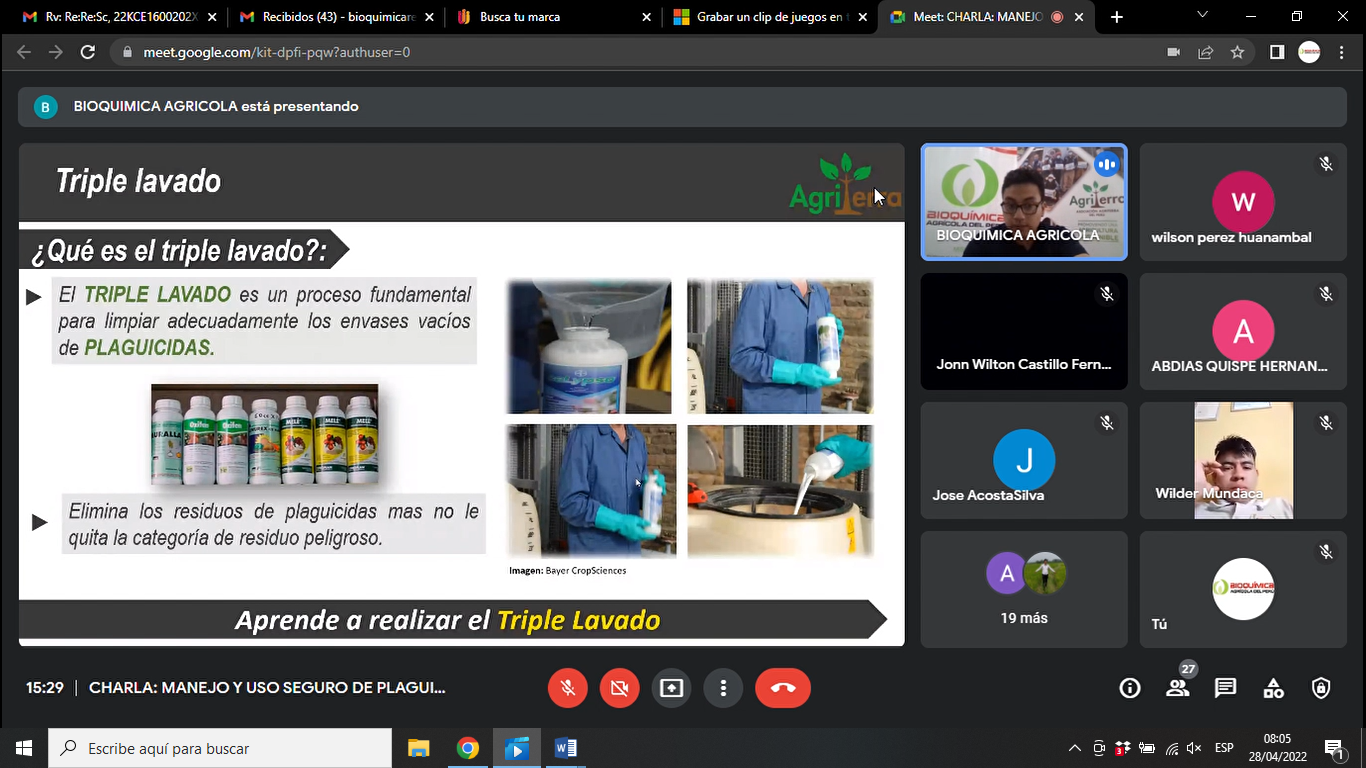Open more options three-dot menu in Meet
Viewport: 1366px width, 768px height.
pos(723,688)
